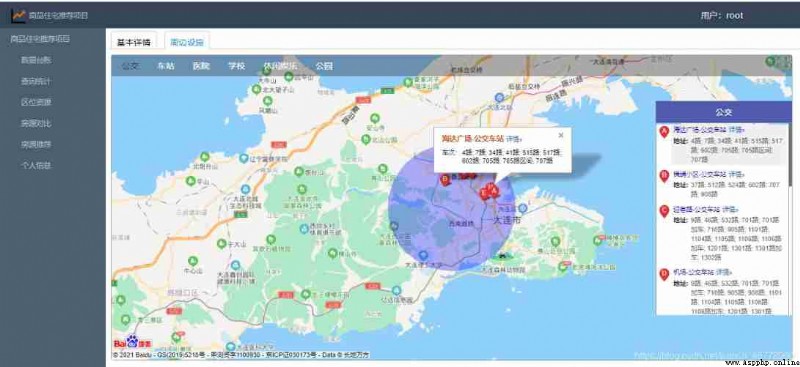This screenshot has width=800, height=367.
Task: Select 公交 in the map category bar
Action: coord(130,66)
